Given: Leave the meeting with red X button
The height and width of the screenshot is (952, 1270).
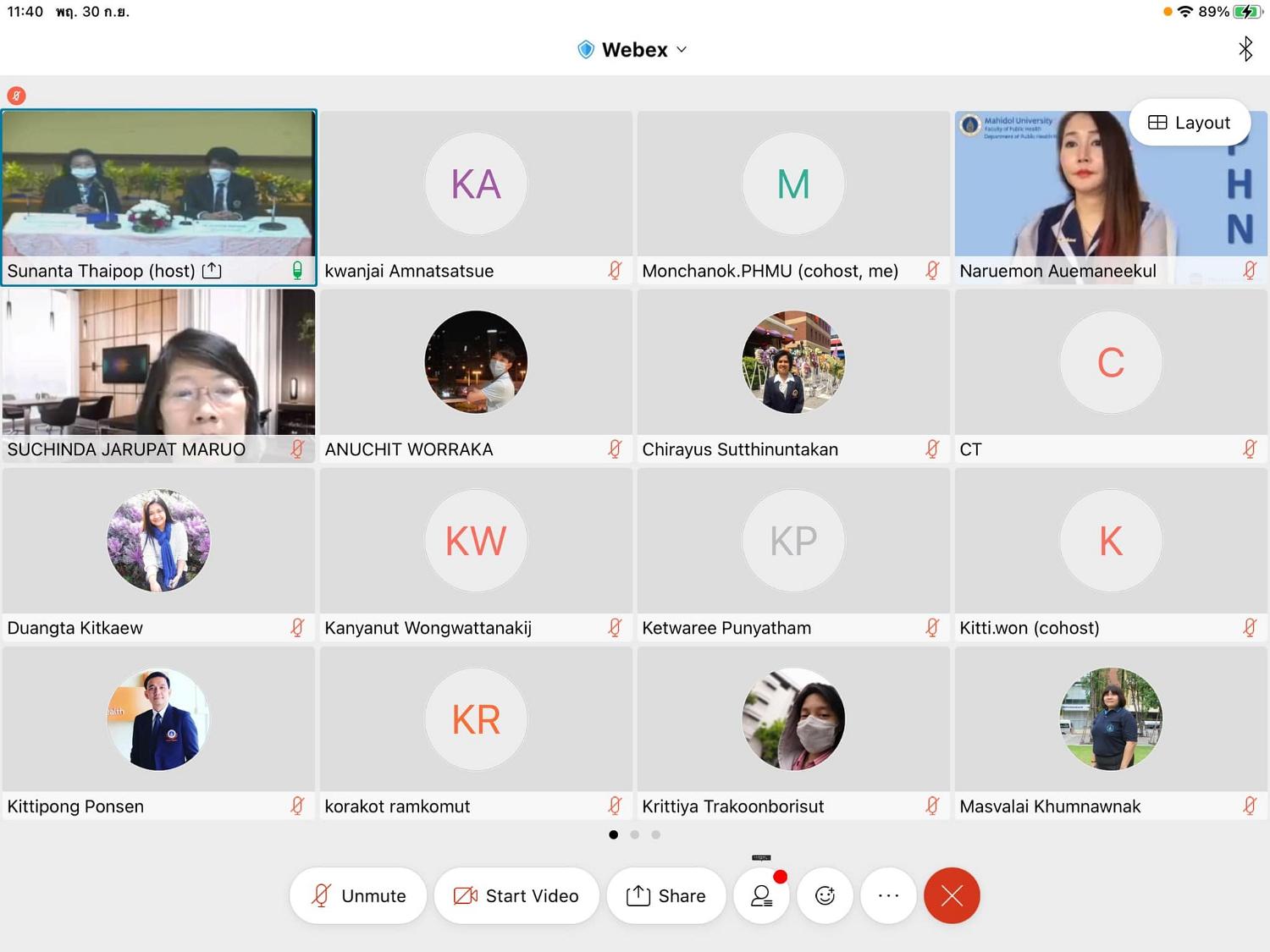Looking at the screenshot, I should (x=952, y=895).
